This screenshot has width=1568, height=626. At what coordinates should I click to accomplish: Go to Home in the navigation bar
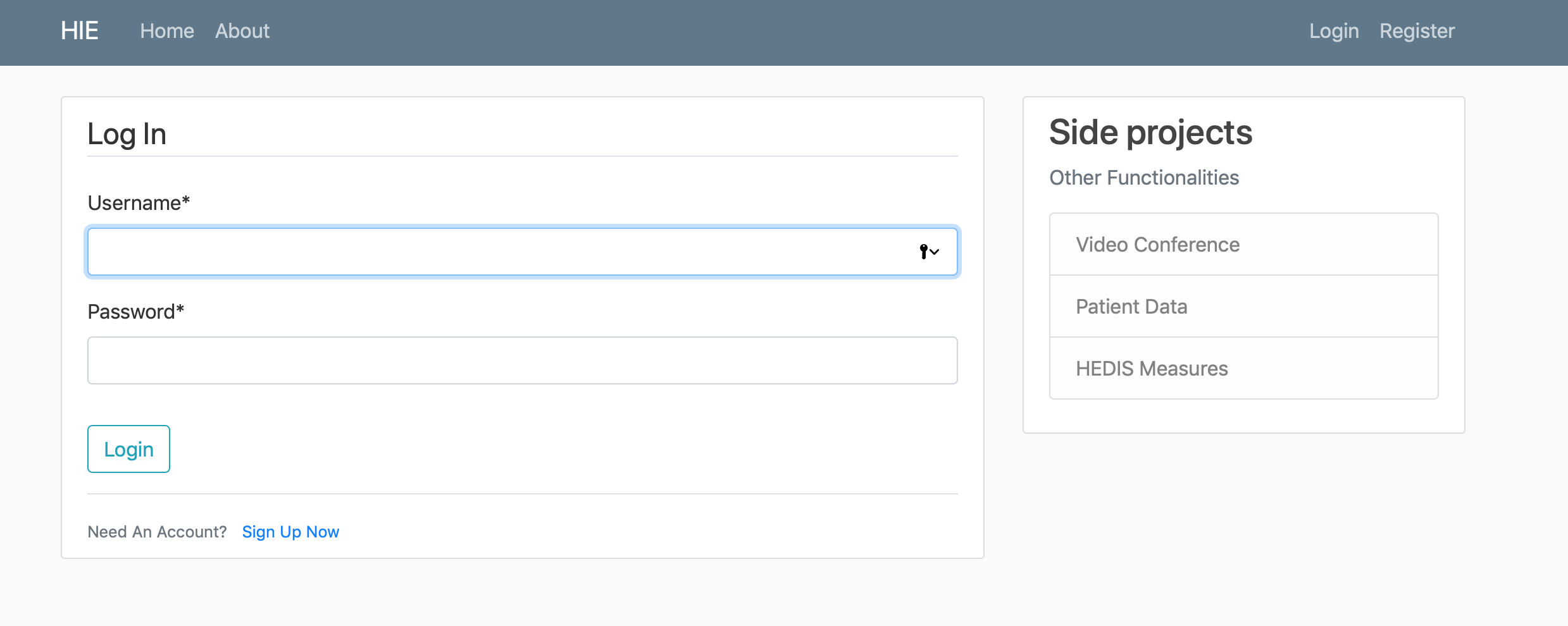[x=167, y=31]
